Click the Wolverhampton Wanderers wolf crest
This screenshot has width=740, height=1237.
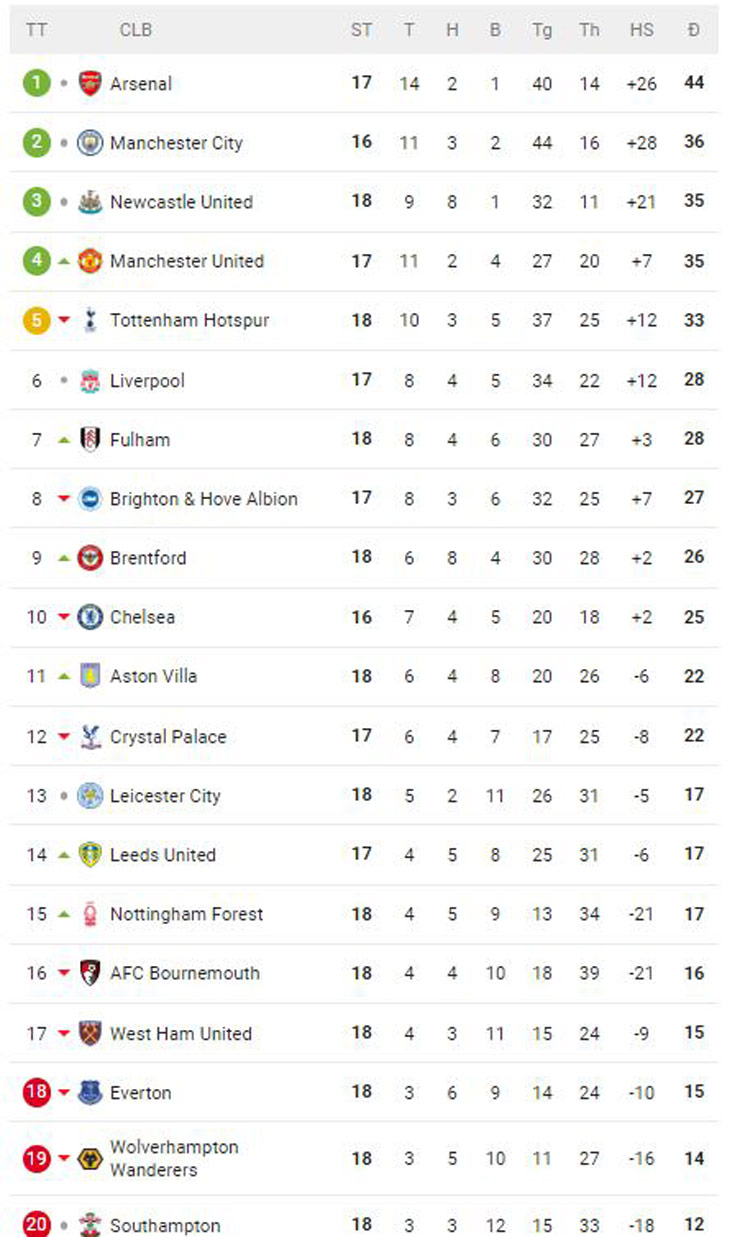(90, 1158)
